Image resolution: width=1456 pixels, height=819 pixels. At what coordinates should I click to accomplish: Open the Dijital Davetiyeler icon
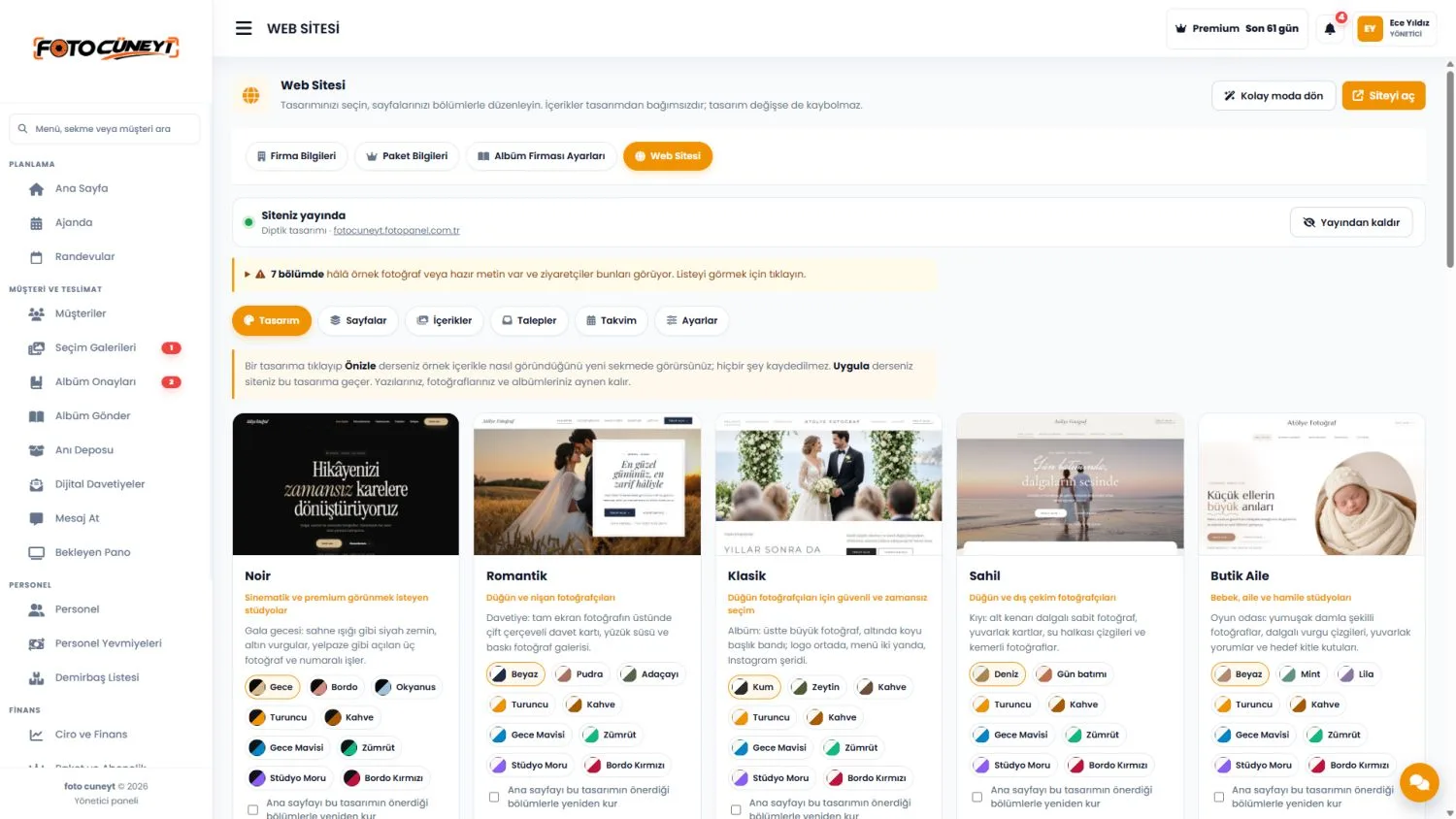[36, 484]
